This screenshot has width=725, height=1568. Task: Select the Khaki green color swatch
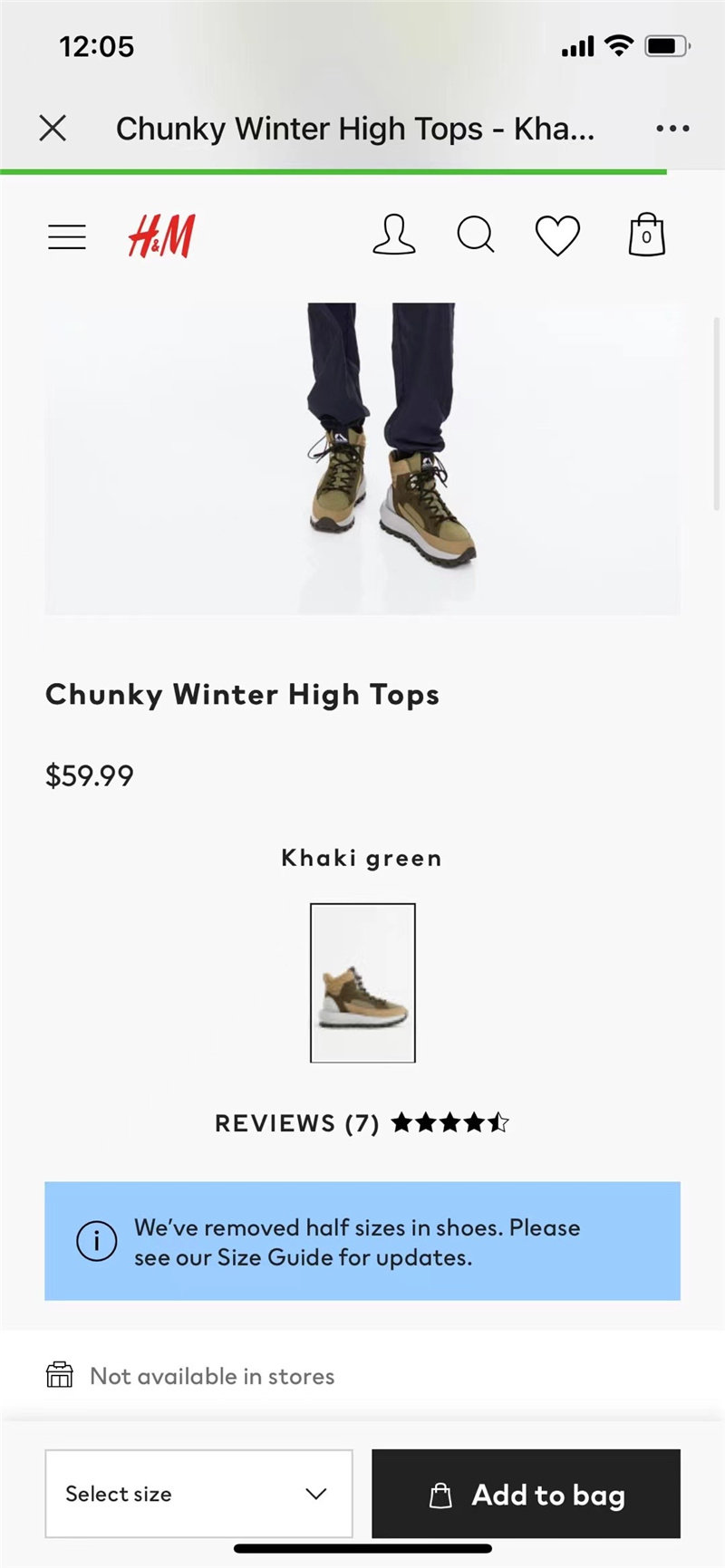[x=362, y=983]
